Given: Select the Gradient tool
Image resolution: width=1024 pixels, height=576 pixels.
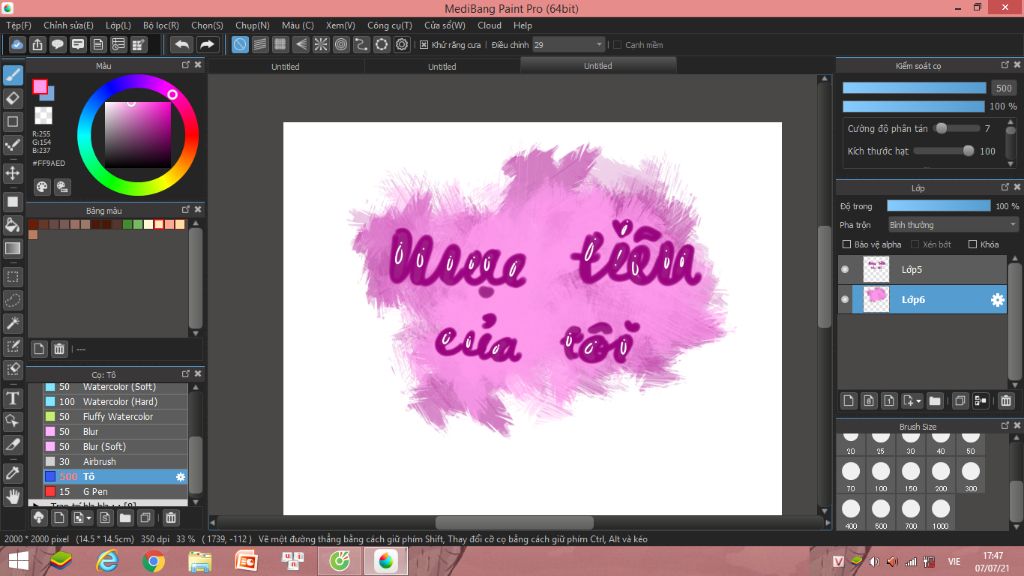Looking at the screenshot, I should coord(12,248).
